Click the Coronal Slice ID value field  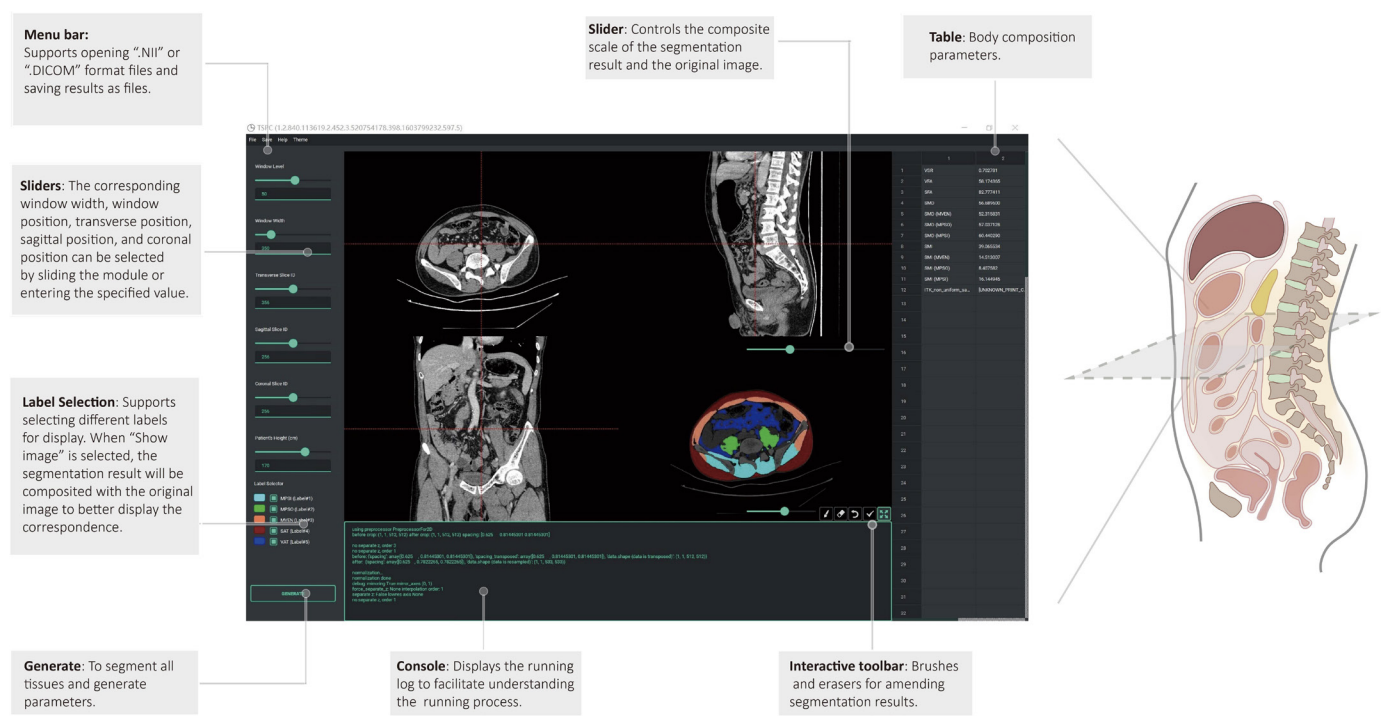coord(293,410)
